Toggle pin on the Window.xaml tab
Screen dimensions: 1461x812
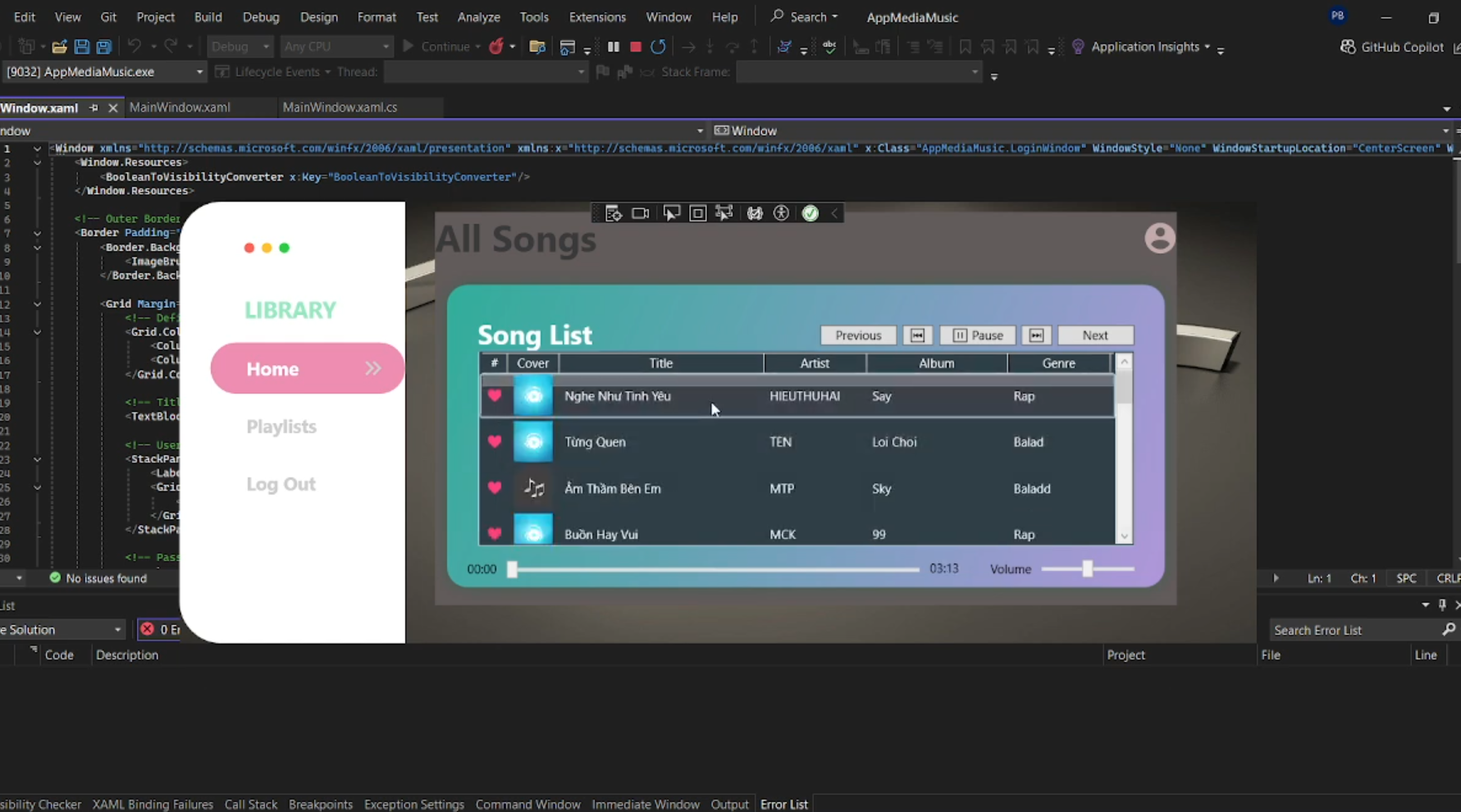pos(94,107)
